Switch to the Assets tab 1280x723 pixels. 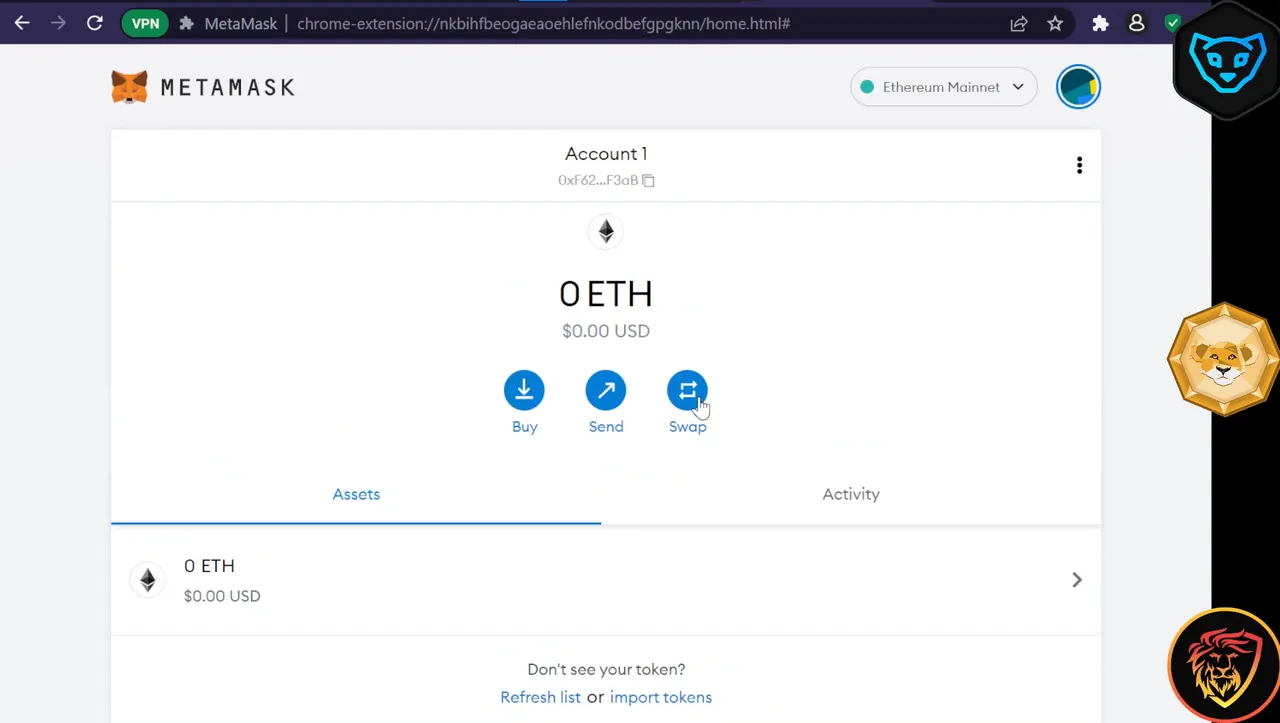click(x=356, y=494)
